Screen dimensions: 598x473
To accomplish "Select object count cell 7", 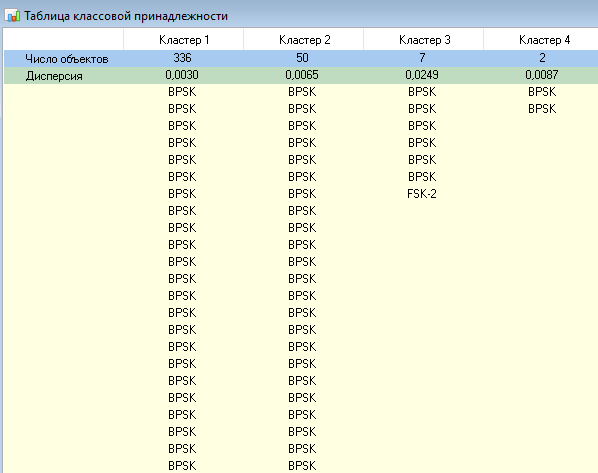I will [422, 58].
